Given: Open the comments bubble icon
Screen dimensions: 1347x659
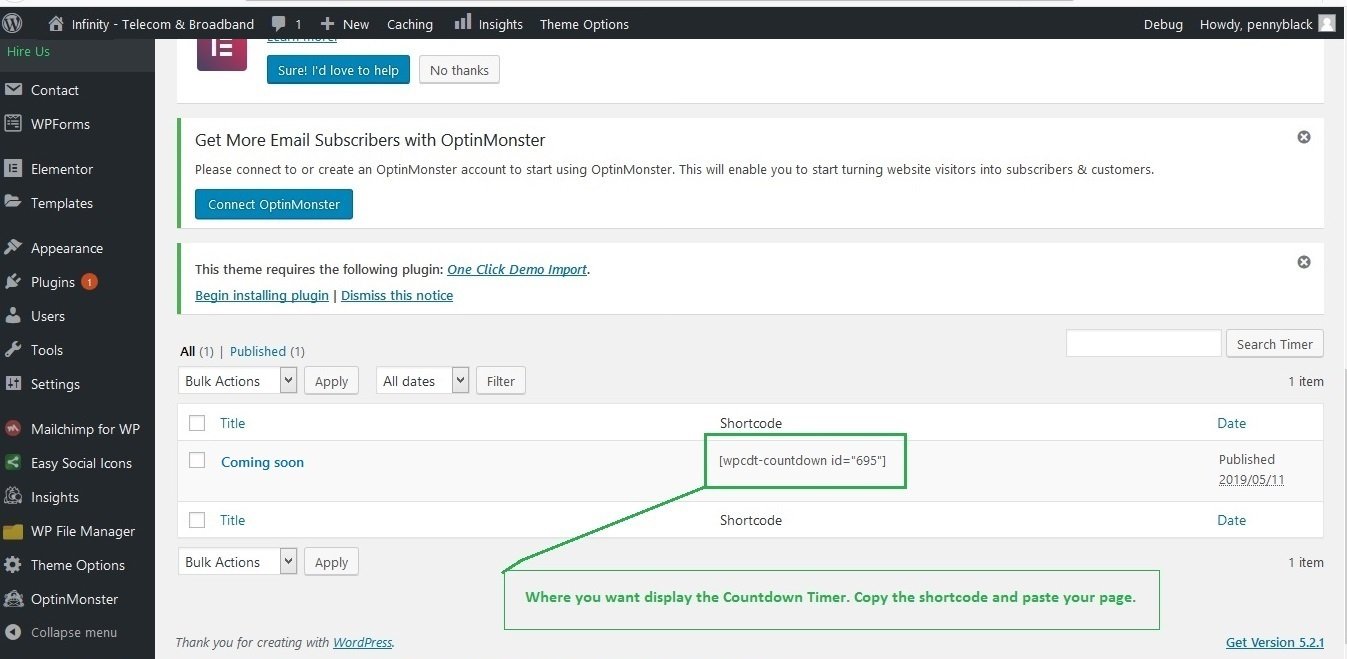Looking at the screenshot, I should pos(278,23).
